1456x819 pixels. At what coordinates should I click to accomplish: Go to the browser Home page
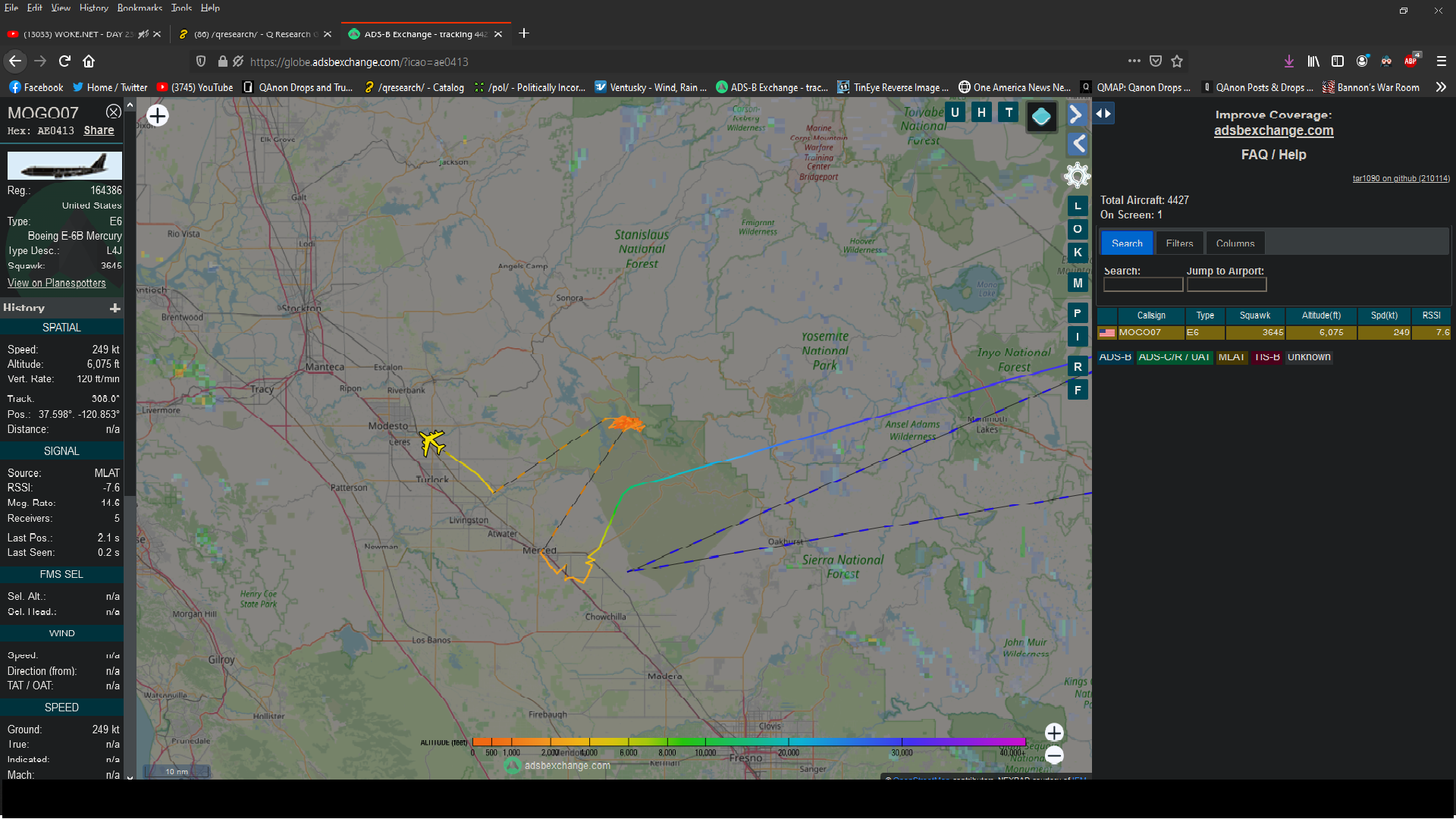[89, 61]
